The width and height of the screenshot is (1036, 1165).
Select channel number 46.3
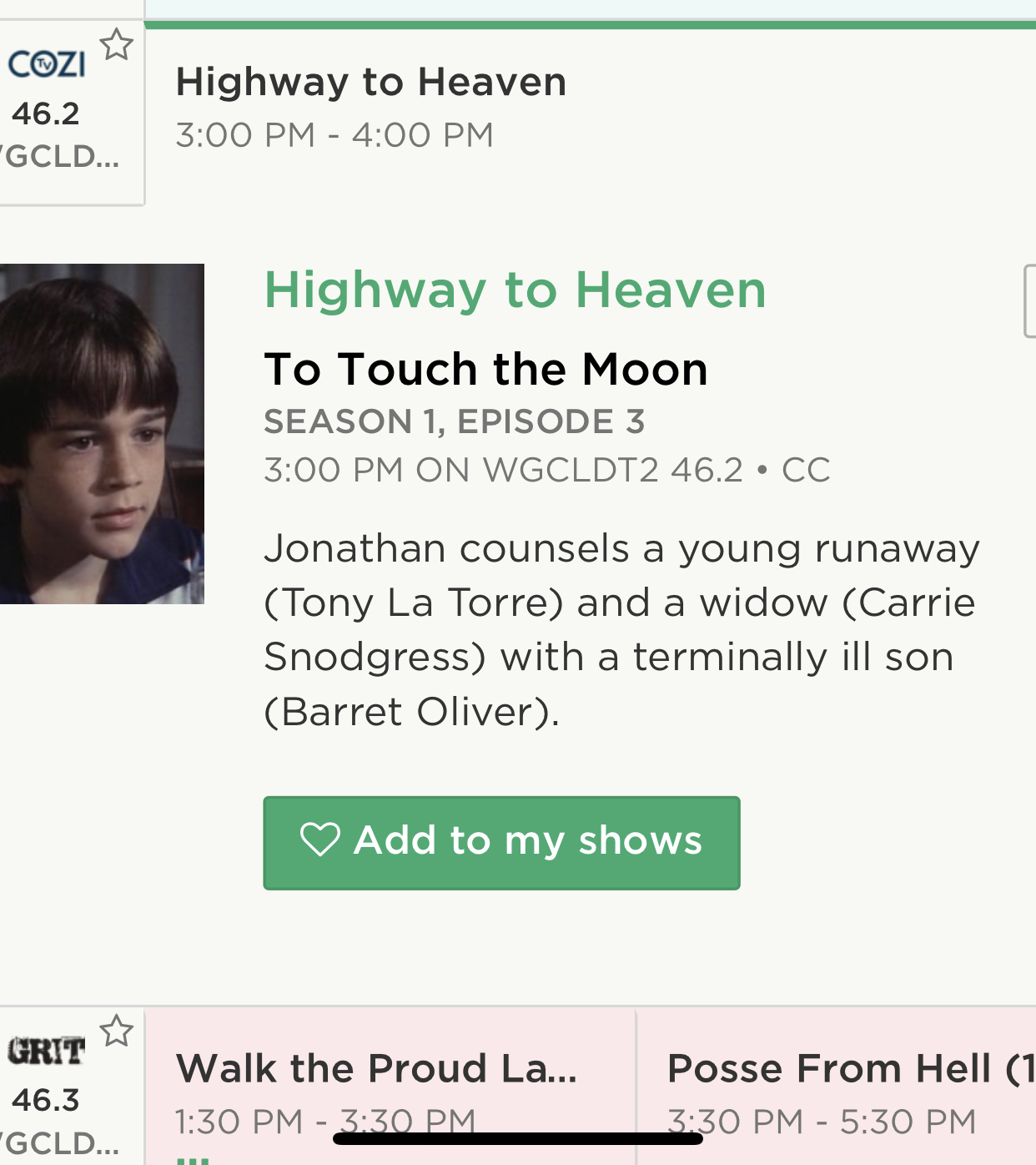coord(46,1100)
